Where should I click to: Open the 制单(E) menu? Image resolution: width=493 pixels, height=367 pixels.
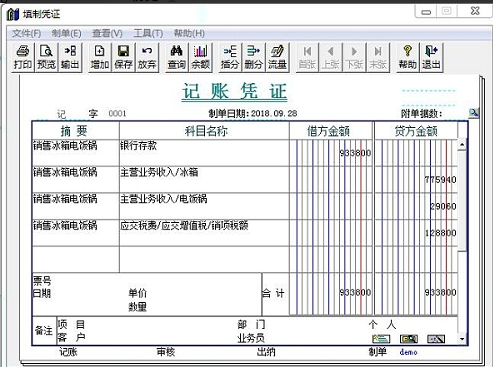point(66,33)
